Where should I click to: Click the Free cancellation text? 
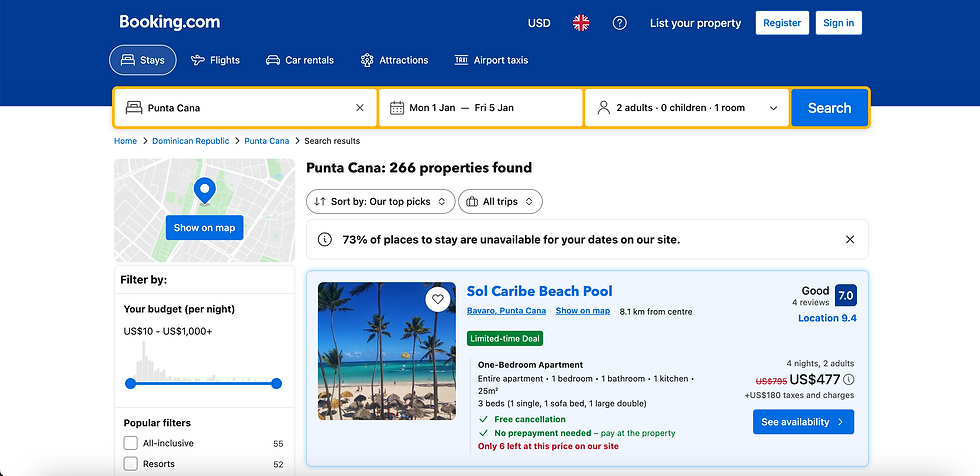tap(530, 419)
